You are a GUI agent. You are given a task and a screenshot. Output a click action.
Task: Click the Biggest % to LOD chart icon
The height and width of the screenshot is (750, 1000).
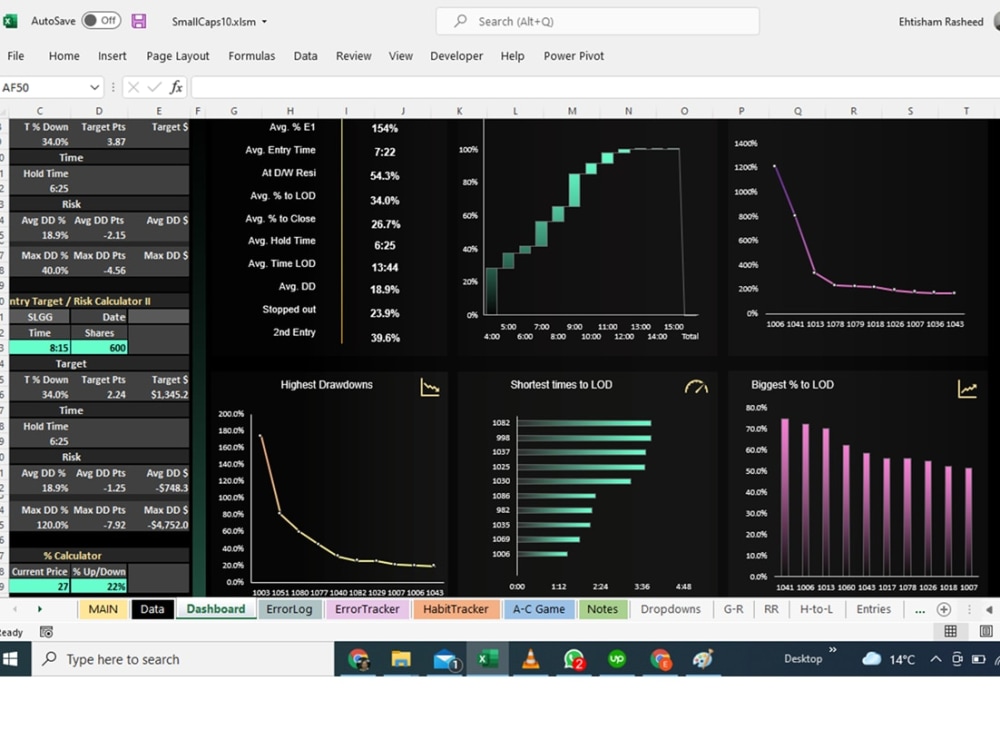pyautogui.click(x=967, y=388)
